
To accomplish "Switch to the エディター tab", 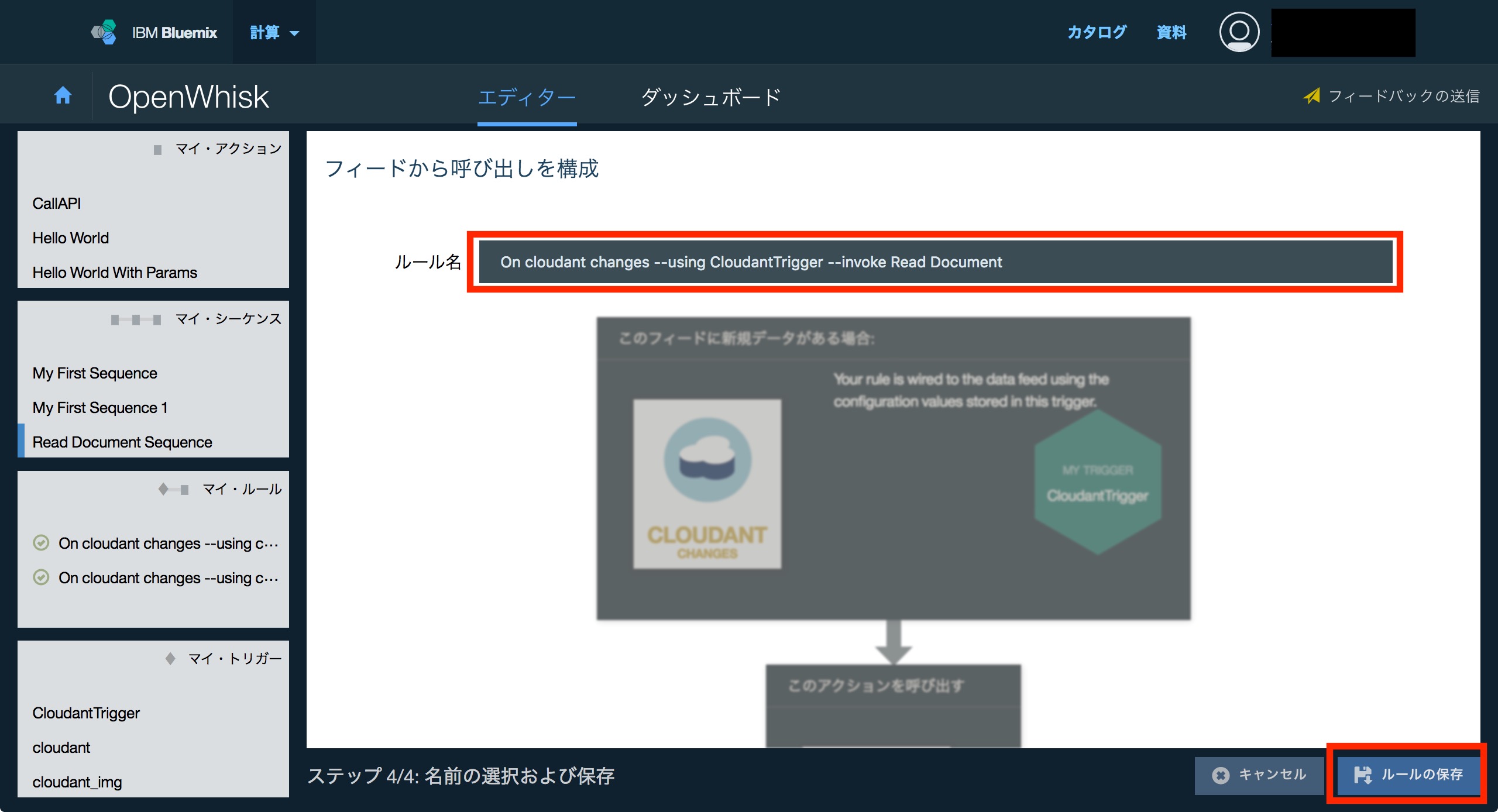I will pos(527,97).
